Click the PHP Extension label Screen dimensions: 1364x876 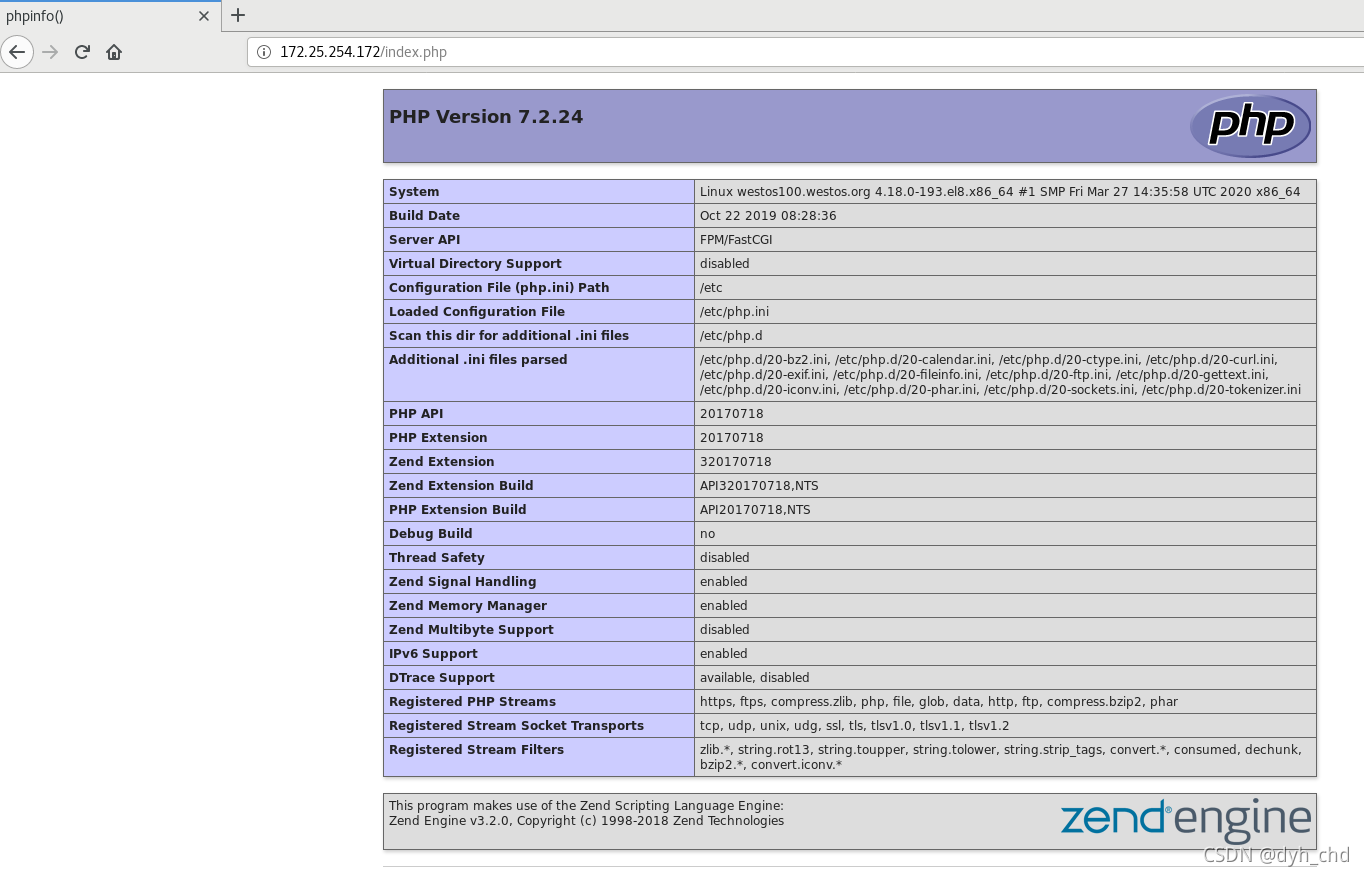[x=438, y=438]
